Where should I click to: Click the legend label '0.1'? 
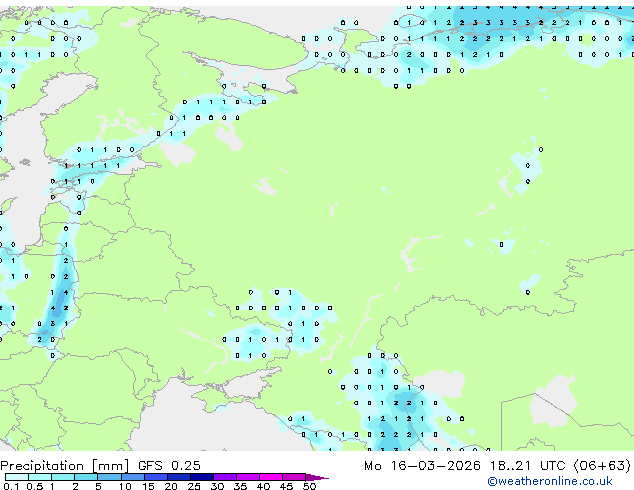tap(11, 486)
